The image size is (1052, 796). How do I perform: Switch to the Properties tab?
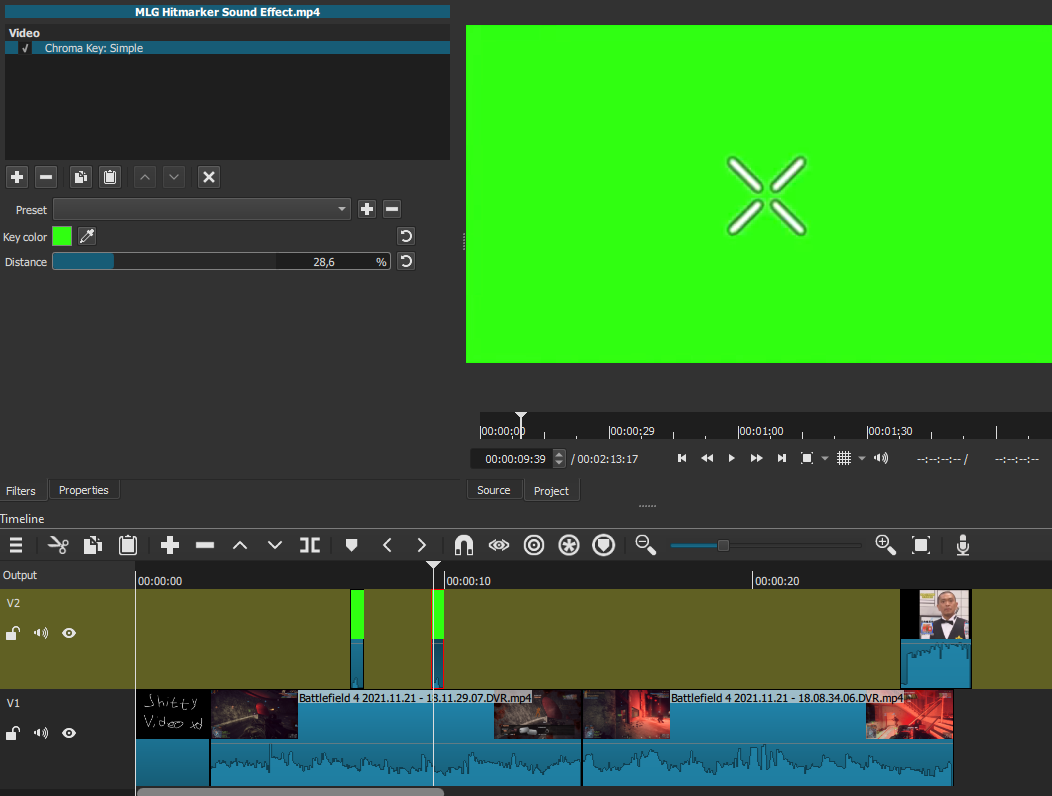coord(83,490)
